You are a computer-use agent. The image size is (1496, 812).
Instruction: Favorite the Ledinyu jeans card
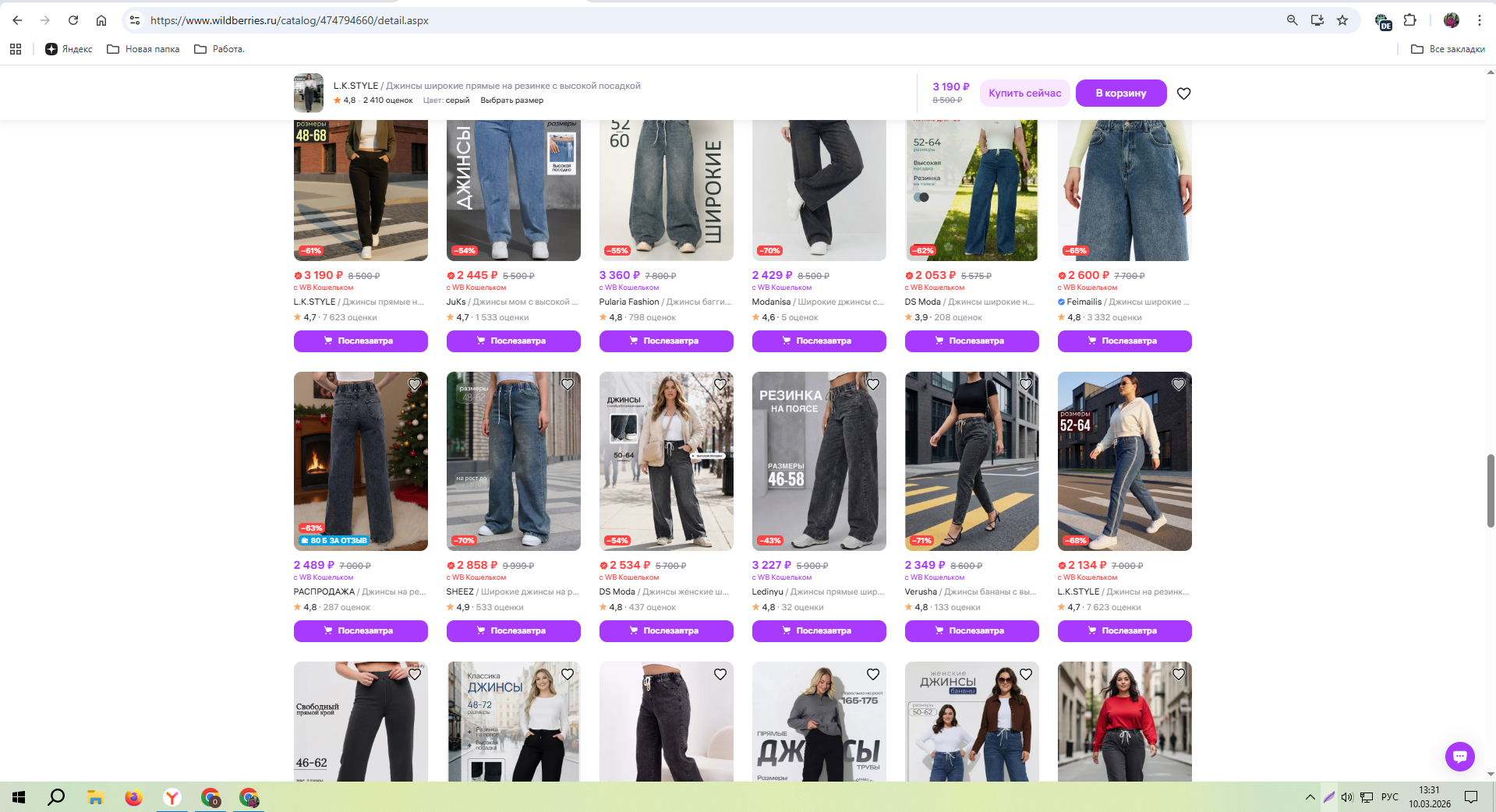873,384
